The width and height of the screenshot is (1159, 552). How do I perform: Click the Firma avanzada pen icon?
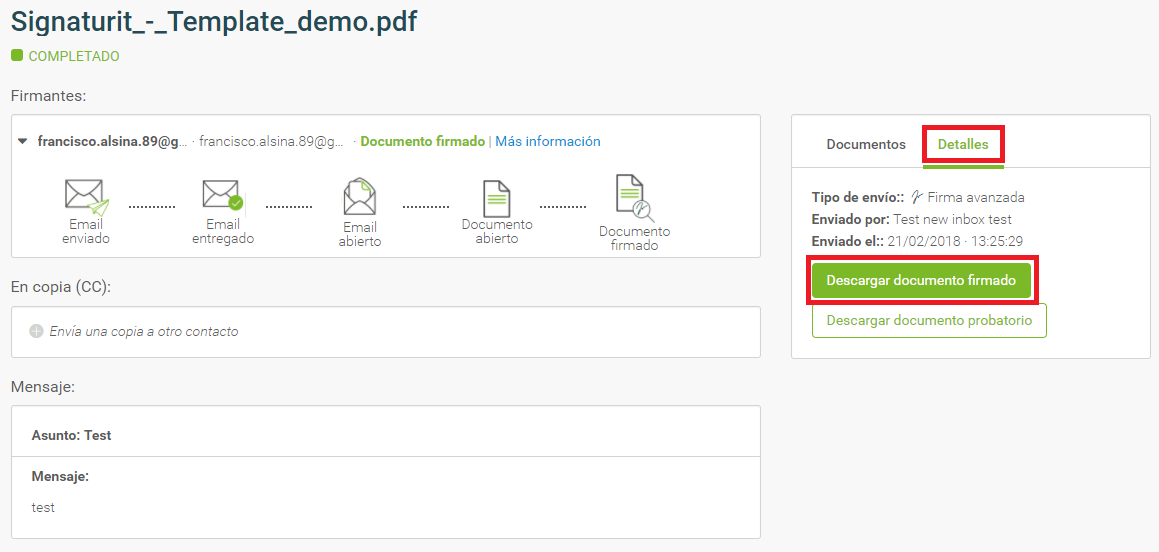[x=917, y=197]
